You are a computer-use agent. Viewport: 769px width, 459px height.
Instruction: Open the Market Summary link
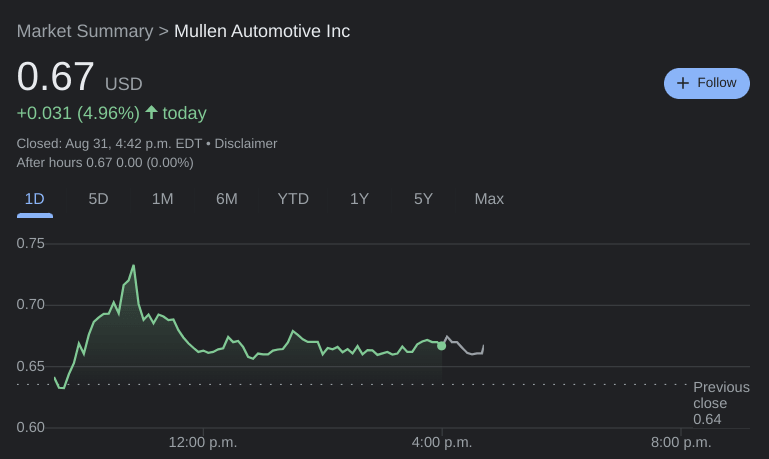coord(85,31)
